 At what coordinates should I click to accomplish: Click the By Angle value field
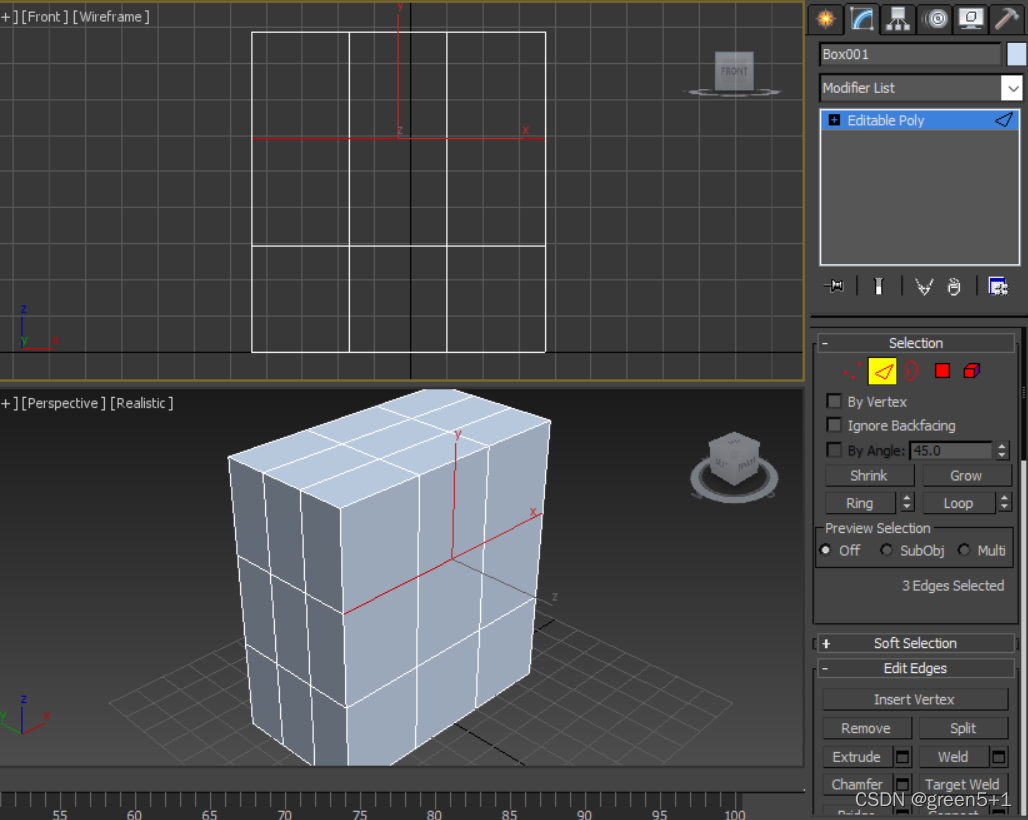pyautogui.click(x=951, y=451)
